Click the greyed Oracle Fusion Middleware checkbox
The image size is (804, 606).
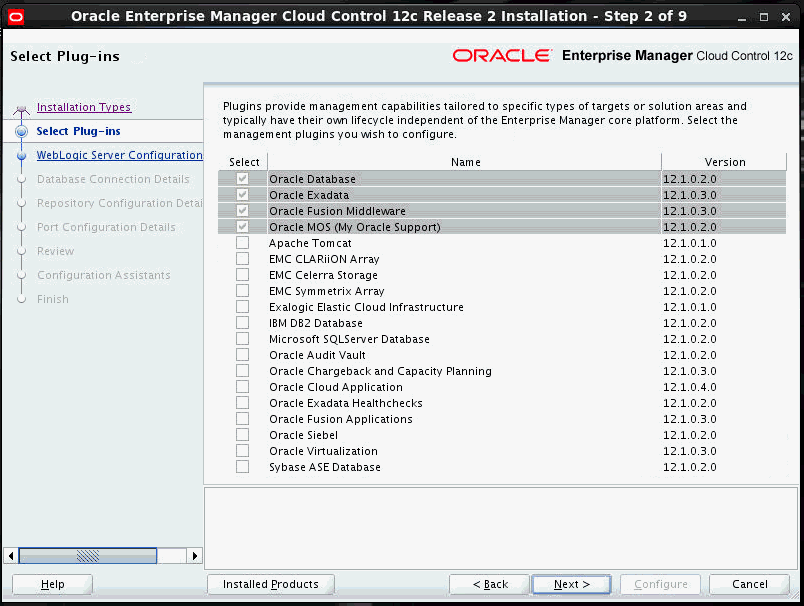click(x=243, y=210)
